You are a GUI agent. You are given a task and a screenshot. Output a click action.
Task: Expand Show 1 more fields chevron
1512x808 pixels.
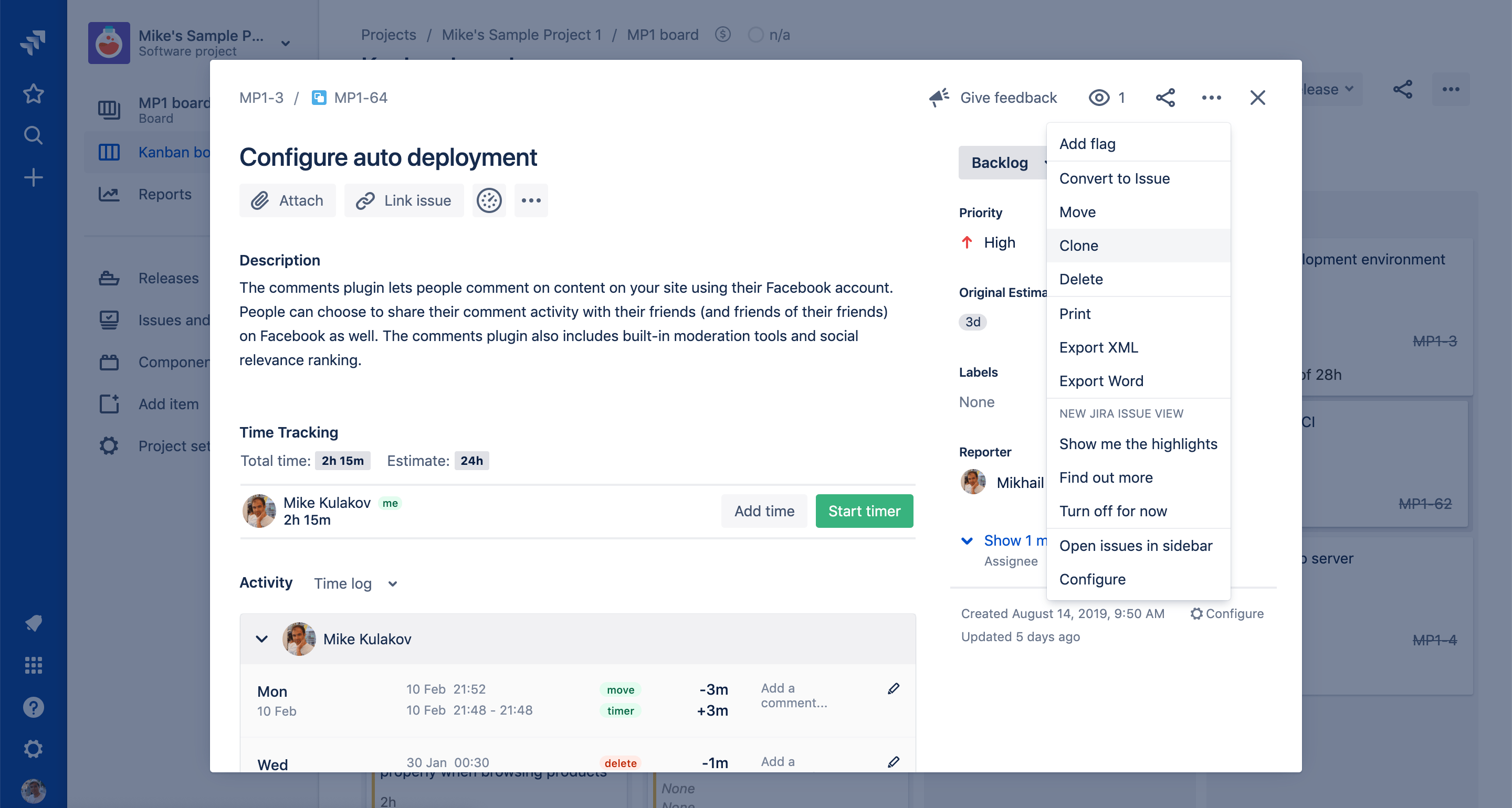967,540
